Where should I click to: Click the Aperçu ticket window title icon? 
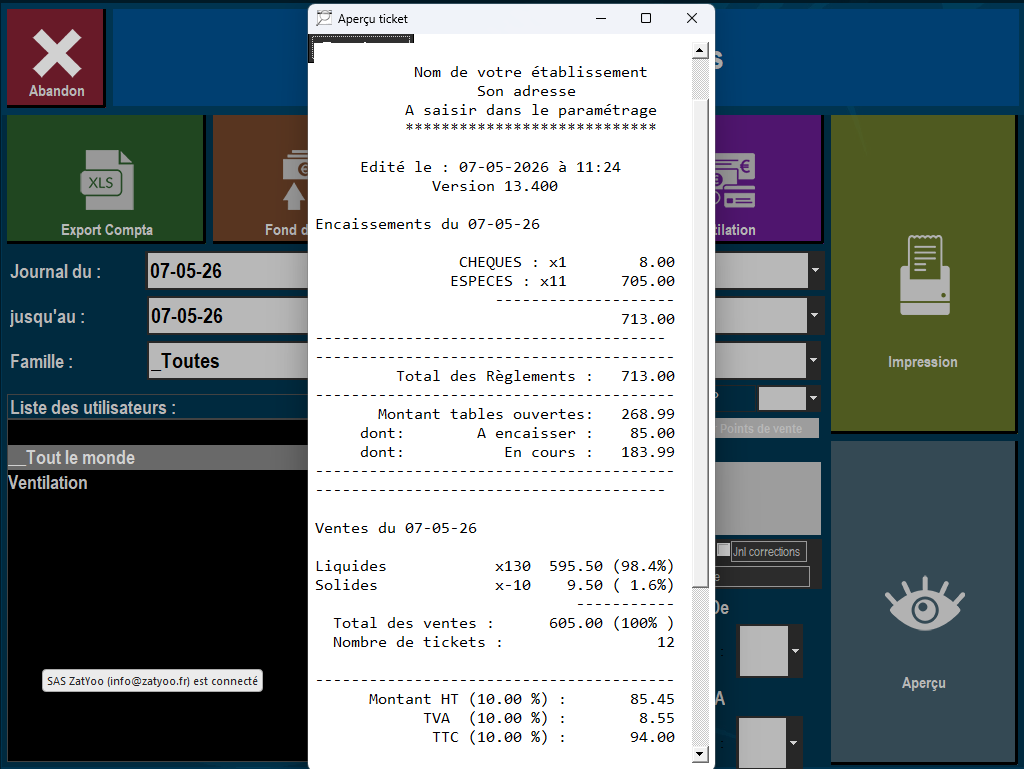click(324, 18)
